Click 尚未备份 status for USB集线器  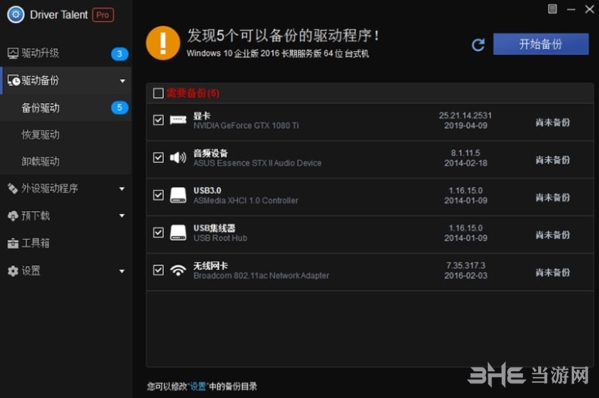pyautogui.click(x=552, y=235)
